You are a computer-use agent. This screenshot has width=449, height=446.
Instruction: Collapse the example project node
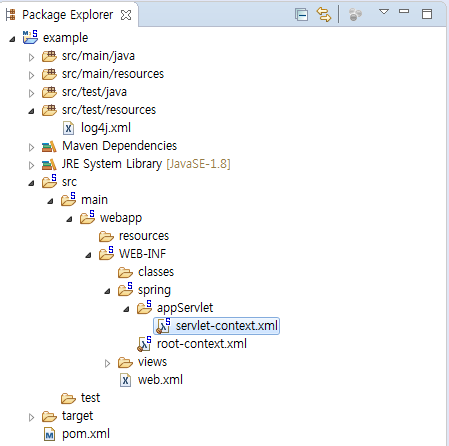[x=12, y=39]
